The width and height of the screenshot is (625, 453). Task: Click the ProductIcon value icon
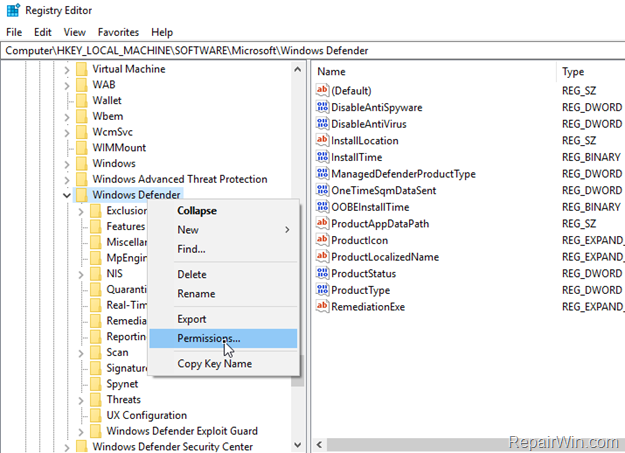click(322, 240)
